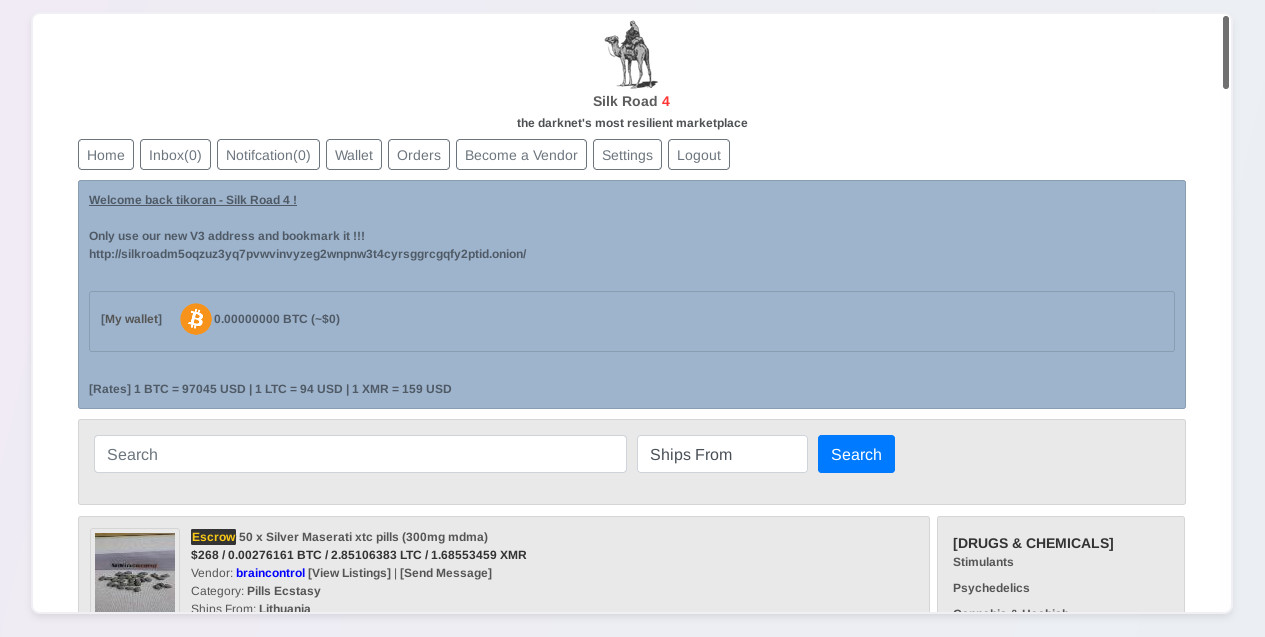Open the Orders page
Image resolution: width=1265 pixels, height=637 pixels.
click(419, 155)
